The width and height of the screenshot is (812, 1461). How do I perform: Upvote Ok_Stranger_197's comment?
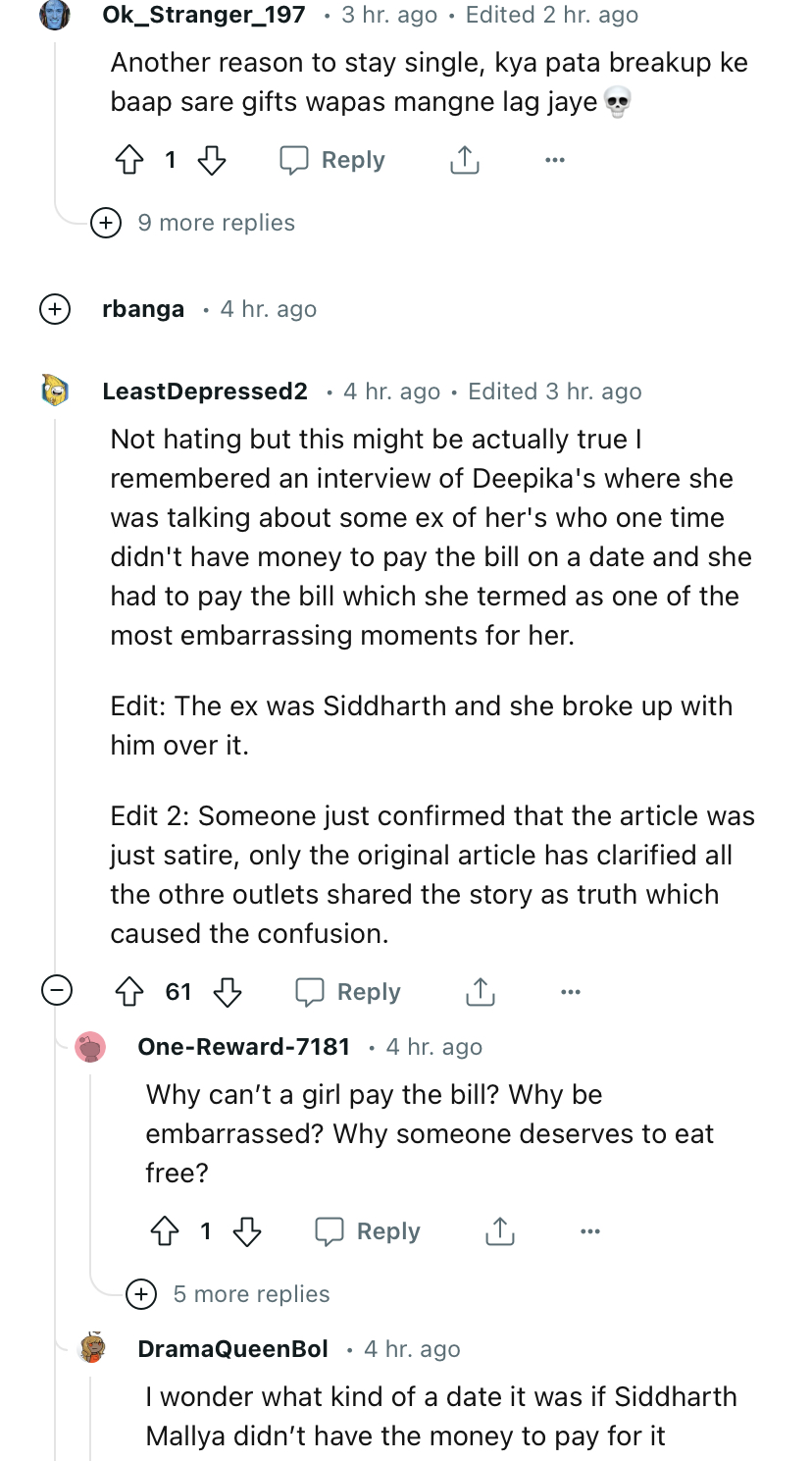click(x=129, y=160)
